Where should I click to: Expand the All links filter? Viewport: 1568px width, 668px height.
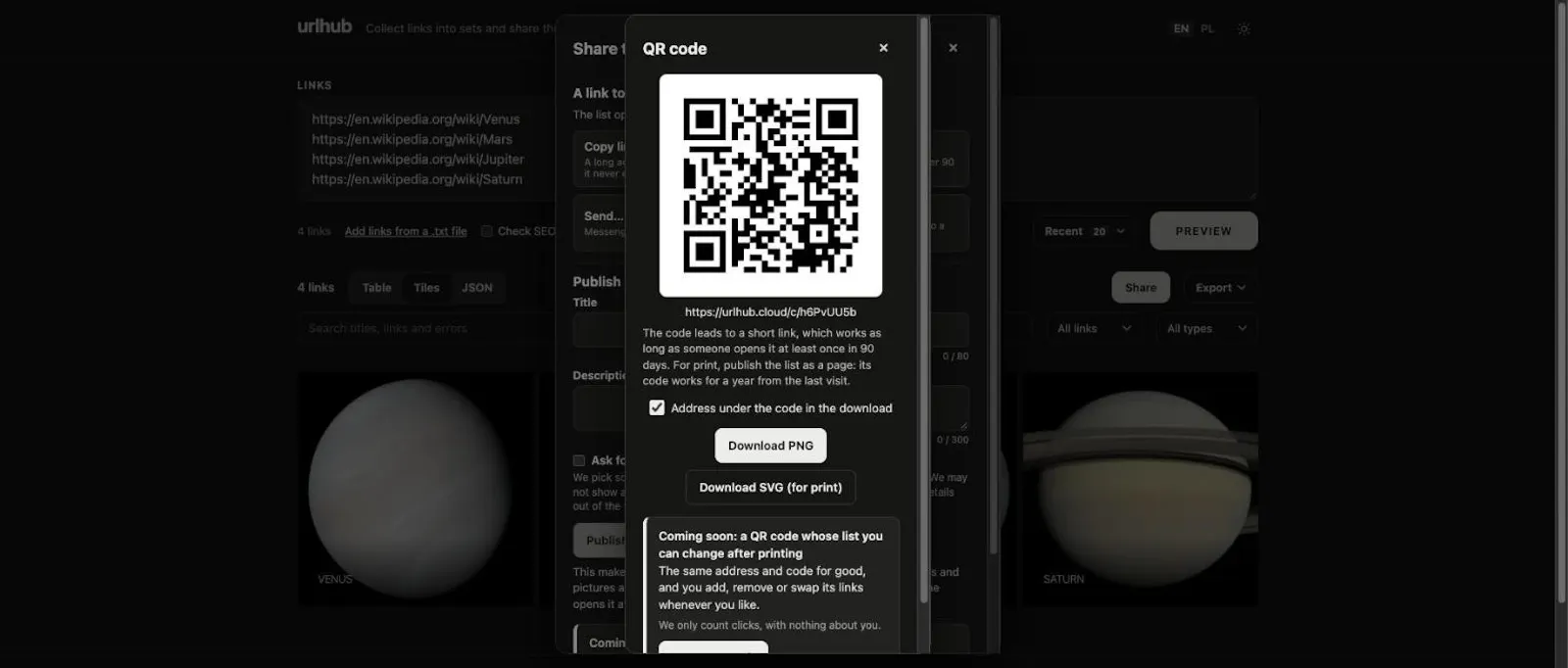[1095, 328]
